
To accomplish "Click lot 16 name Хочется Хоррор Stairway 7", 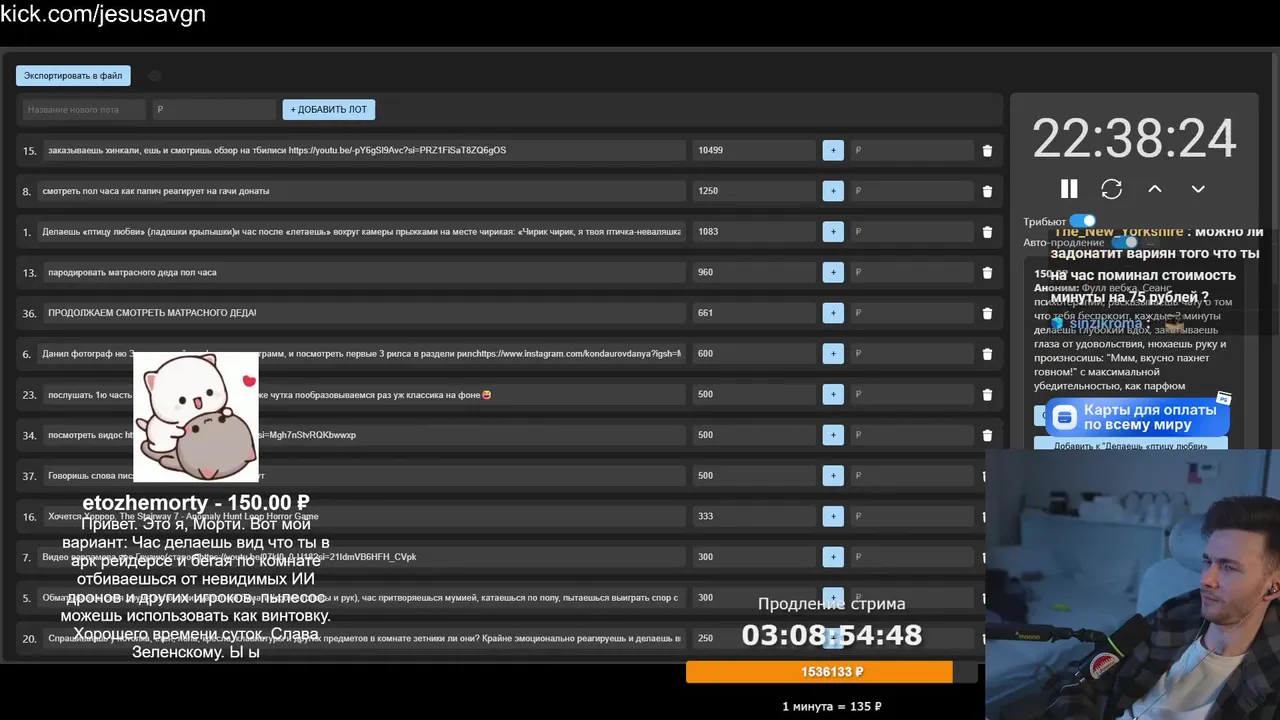I will [364, 516].
